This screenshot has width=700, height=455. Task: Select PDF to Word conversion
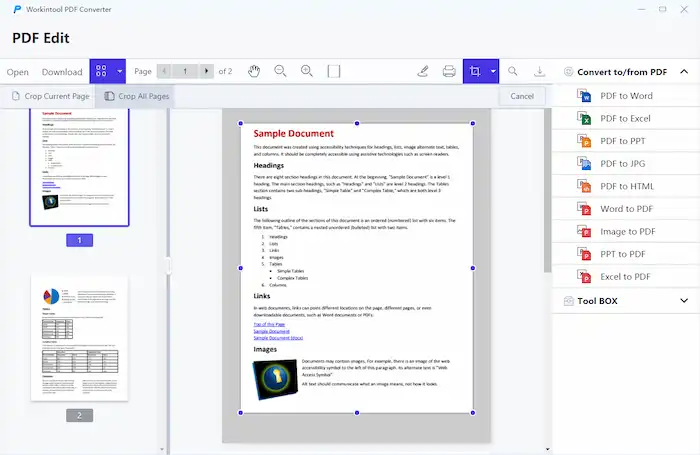pyautogui.click(x=626, y=96)
